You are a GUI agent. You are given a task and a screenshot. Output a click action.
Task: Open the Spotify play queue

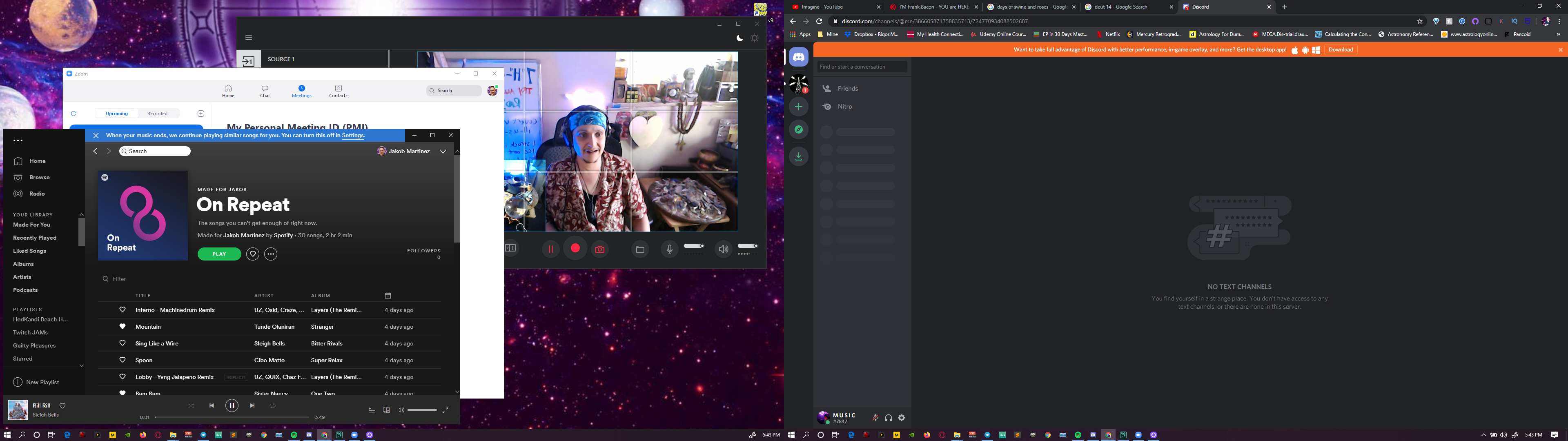click(372, 410)
